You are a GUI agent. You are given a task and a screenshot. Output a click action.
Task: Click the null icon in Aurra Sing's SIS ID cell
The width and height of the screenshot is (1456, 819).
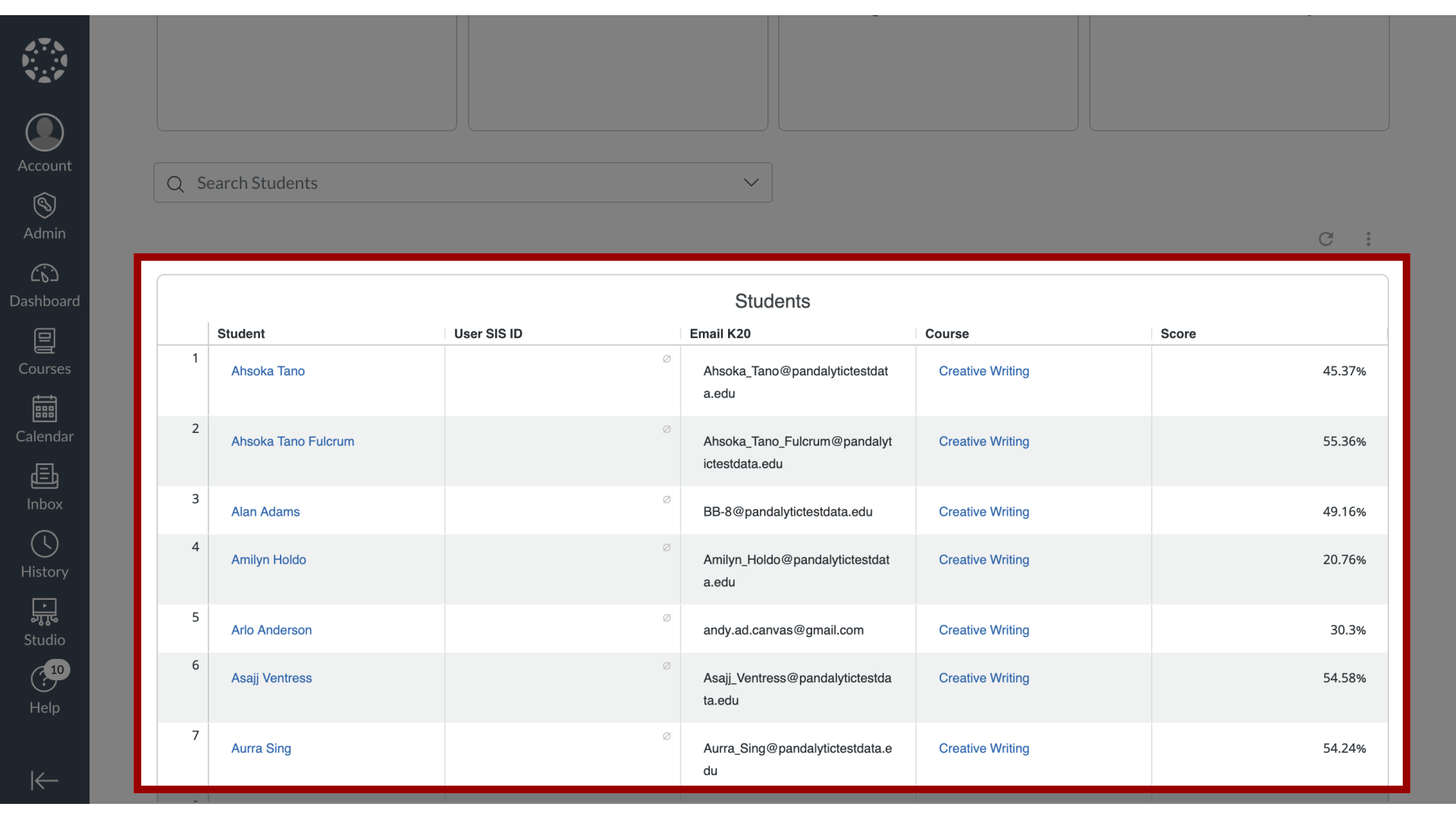(667, 736)
